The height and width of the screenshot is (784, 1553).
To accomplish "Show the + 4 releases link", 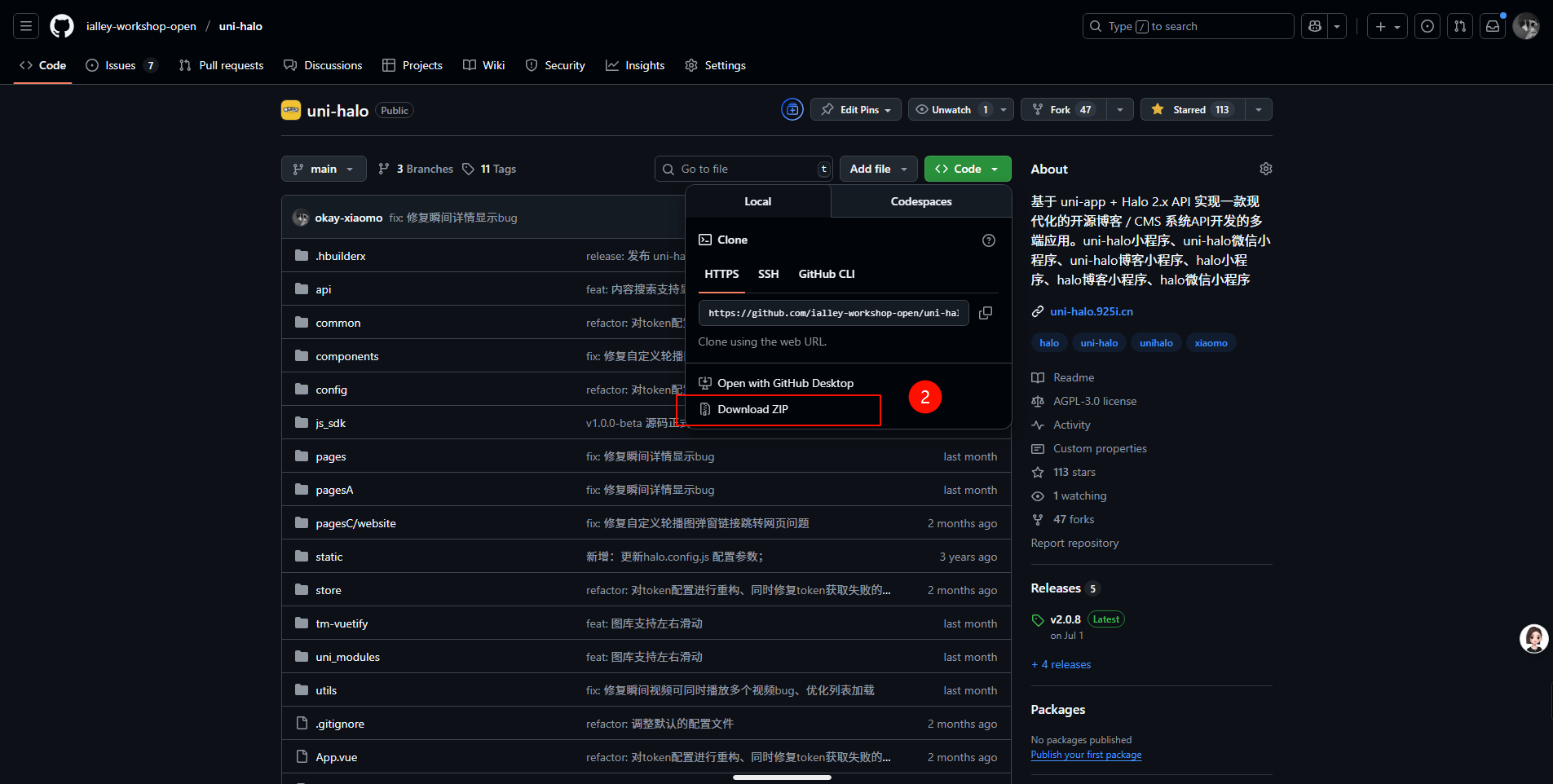I will tap(1061, 664).
